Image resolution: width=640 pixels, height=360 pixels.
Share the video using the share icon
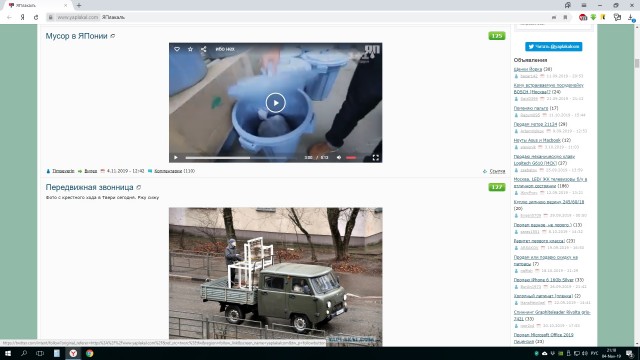point(203,49)
